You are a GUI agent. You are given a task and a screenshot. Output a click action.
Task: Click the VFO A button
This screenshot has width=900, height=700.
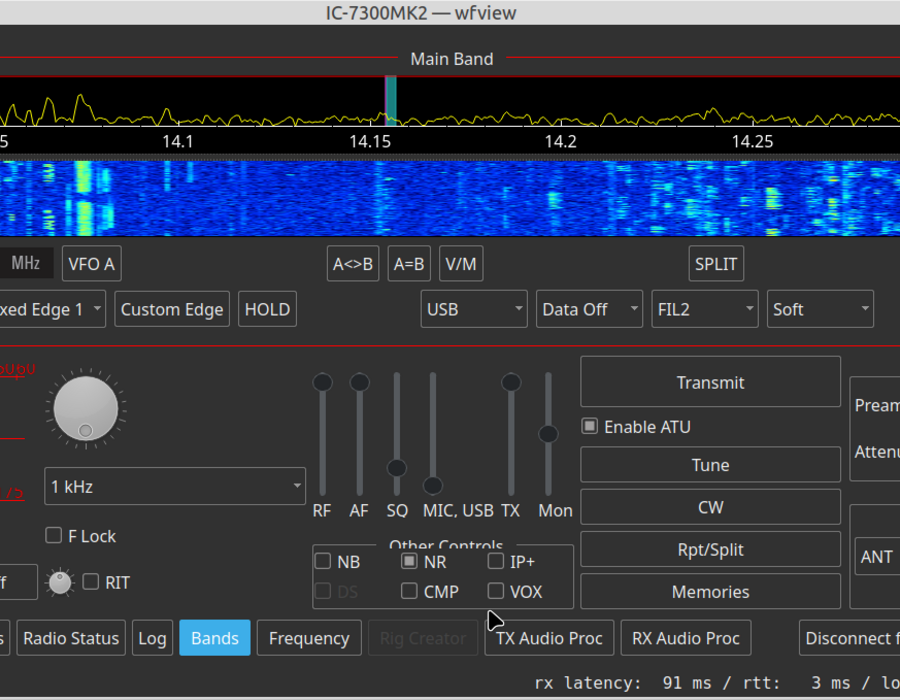[92, 264]
